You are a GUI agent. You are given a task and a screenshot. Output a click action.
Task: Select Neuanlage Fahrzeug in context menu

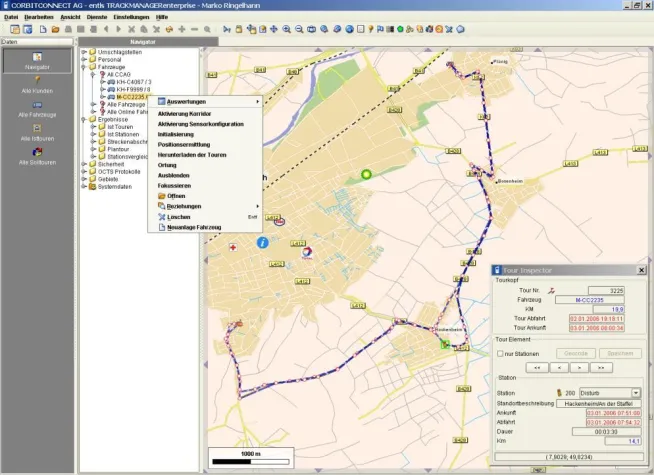(195, 227)
